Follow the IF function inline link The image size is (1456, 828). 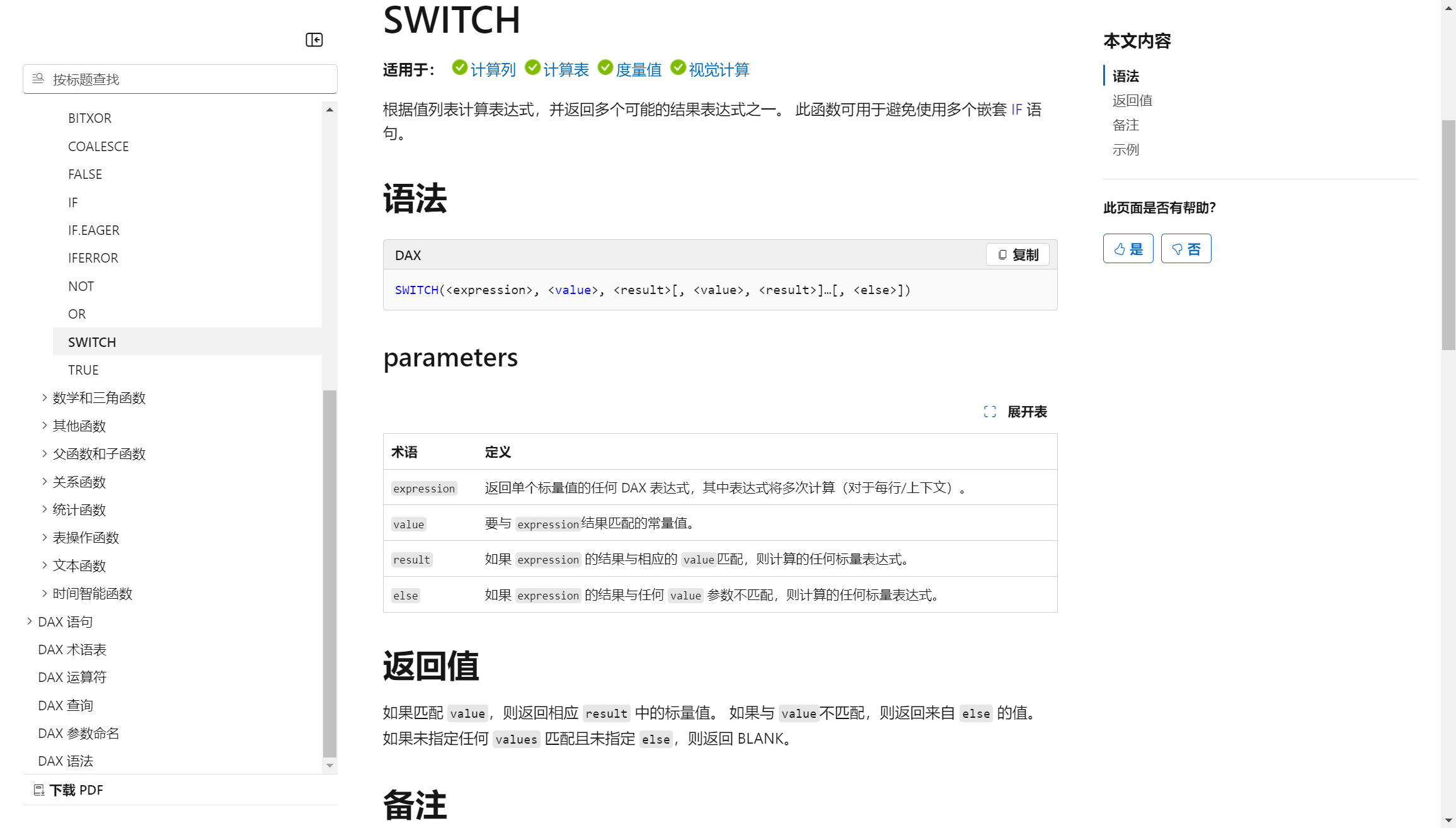(x=1016, y=110)
